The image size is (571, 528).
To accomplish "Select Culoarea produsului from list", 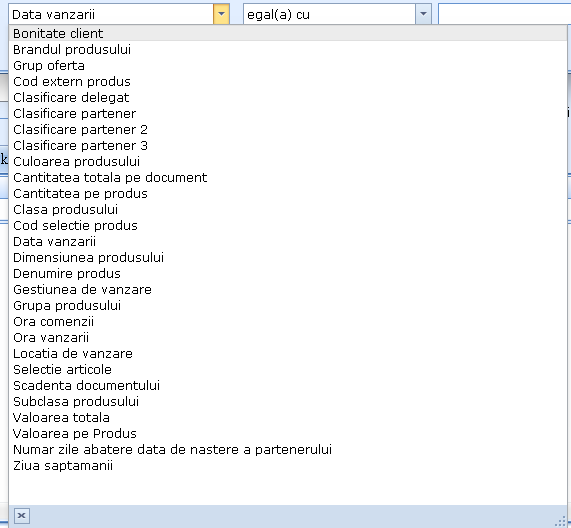I will pyautogui.click(x=288, y=162).
